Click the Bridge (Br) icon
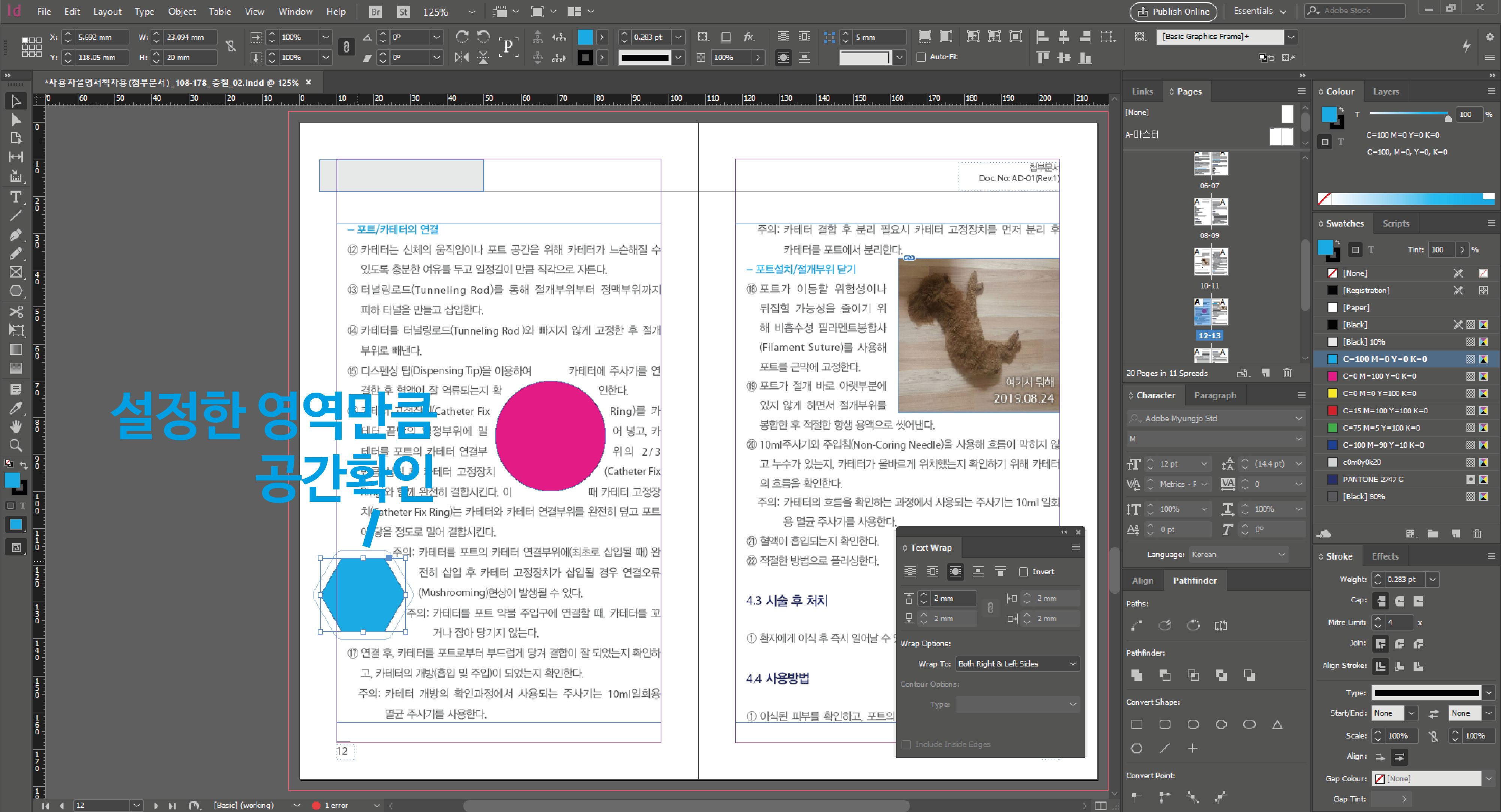The width and height of the screenshot is (1501, 812). (x=375, y=11)
